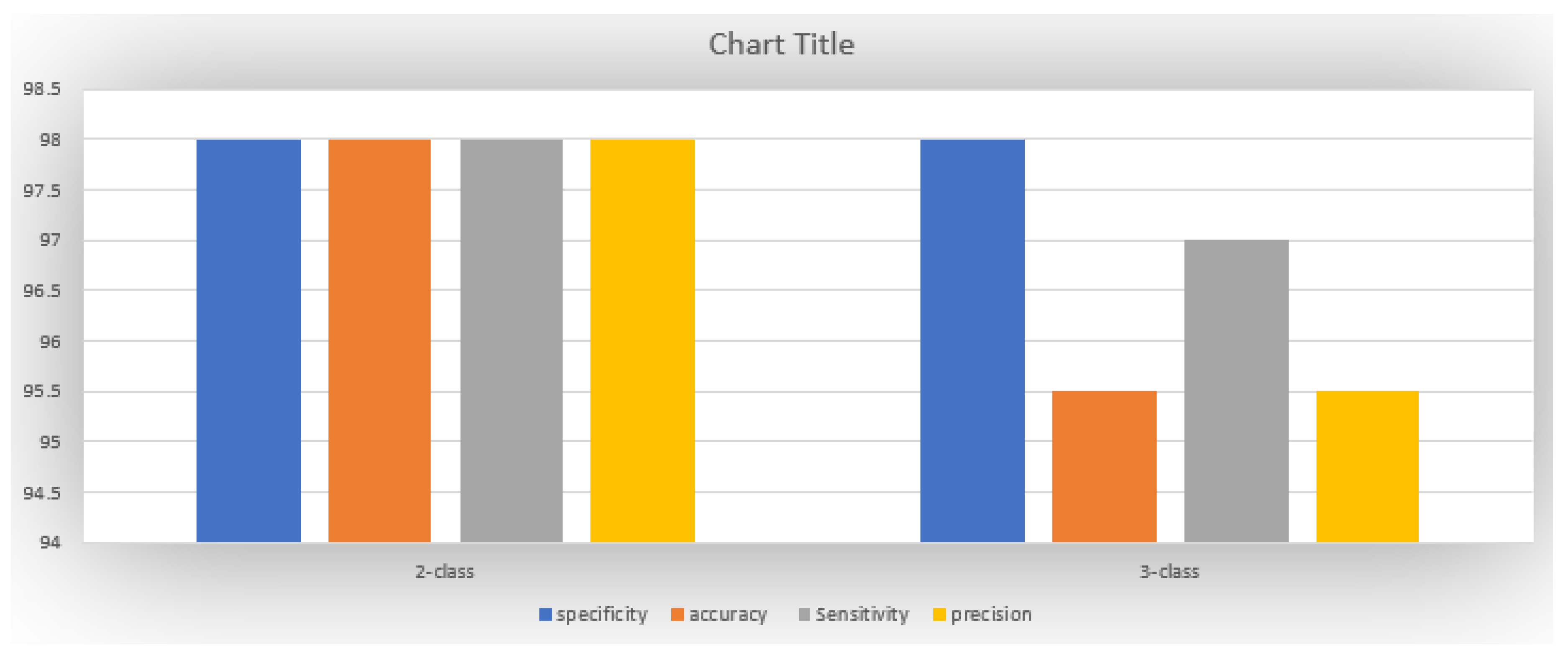Select the gray Sensitivity bar in 3-class

[1235, 391]
